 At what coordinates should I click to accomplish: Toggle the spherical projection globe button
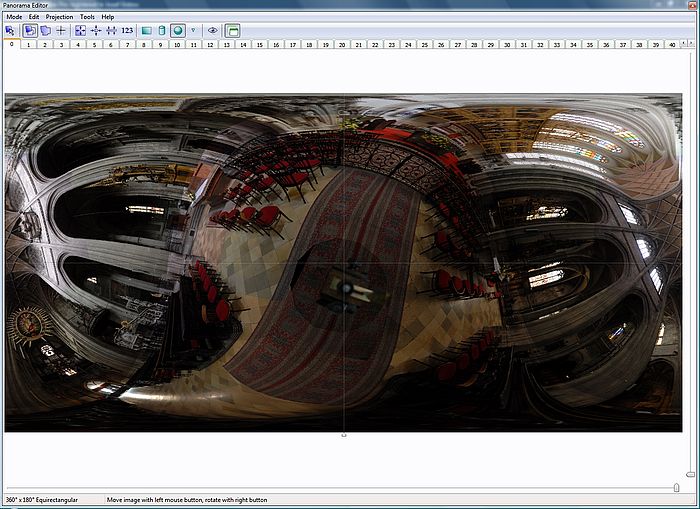point(177,31)
